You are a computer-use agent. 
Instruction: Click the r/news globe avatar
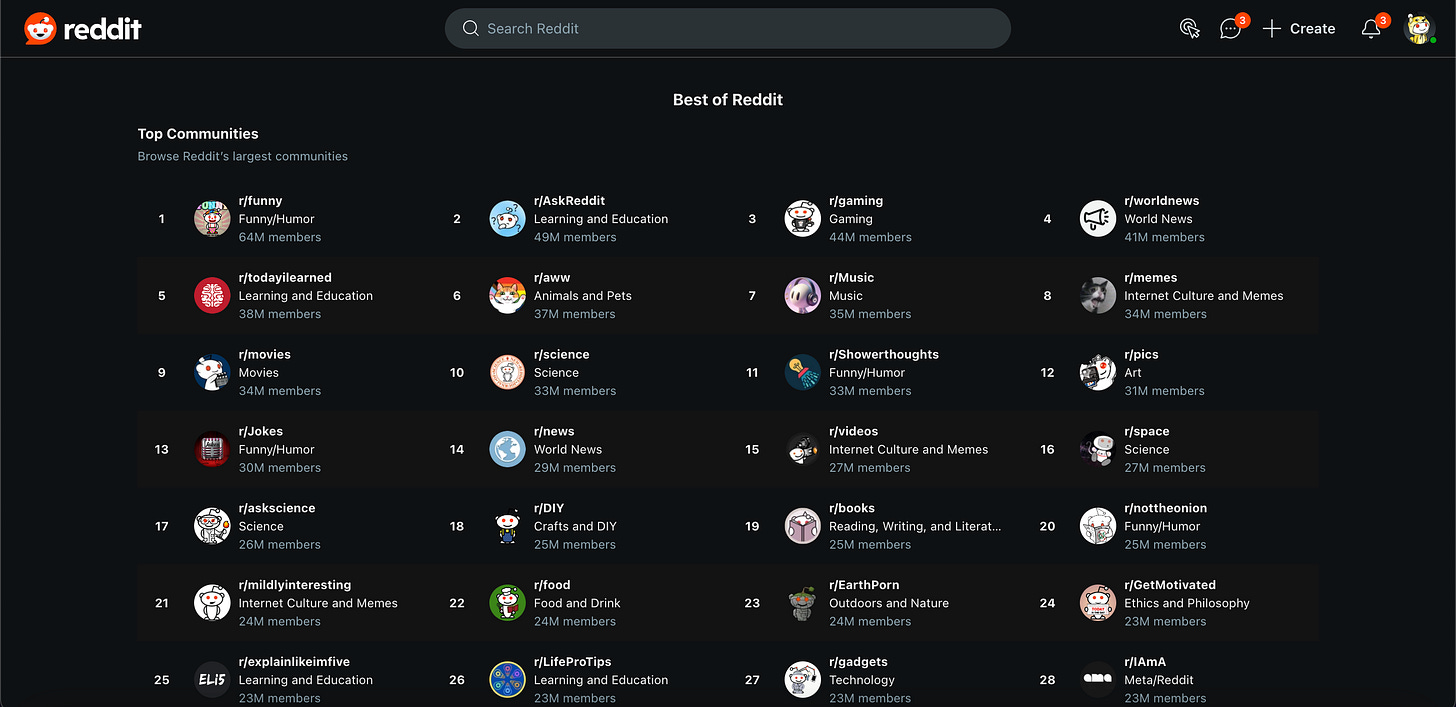coord(507,449)
